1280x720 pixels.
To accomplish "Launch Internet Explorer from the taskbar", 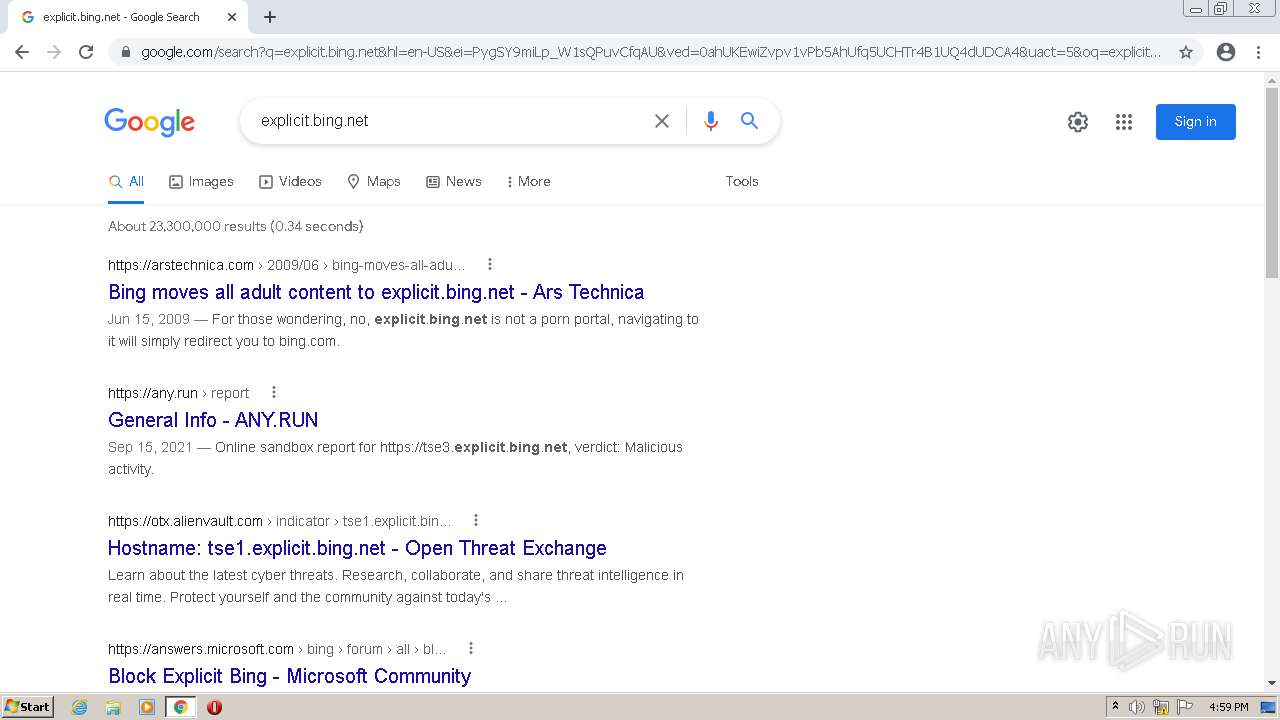I will coord(80,707).
